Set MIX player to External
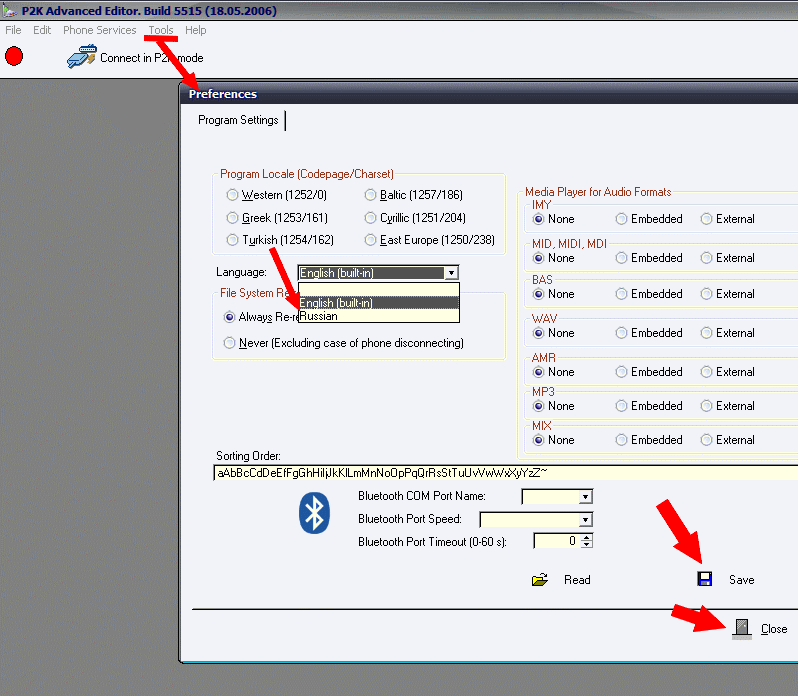Viewport: 798px width, 696px height. click(x=706, y=440)
